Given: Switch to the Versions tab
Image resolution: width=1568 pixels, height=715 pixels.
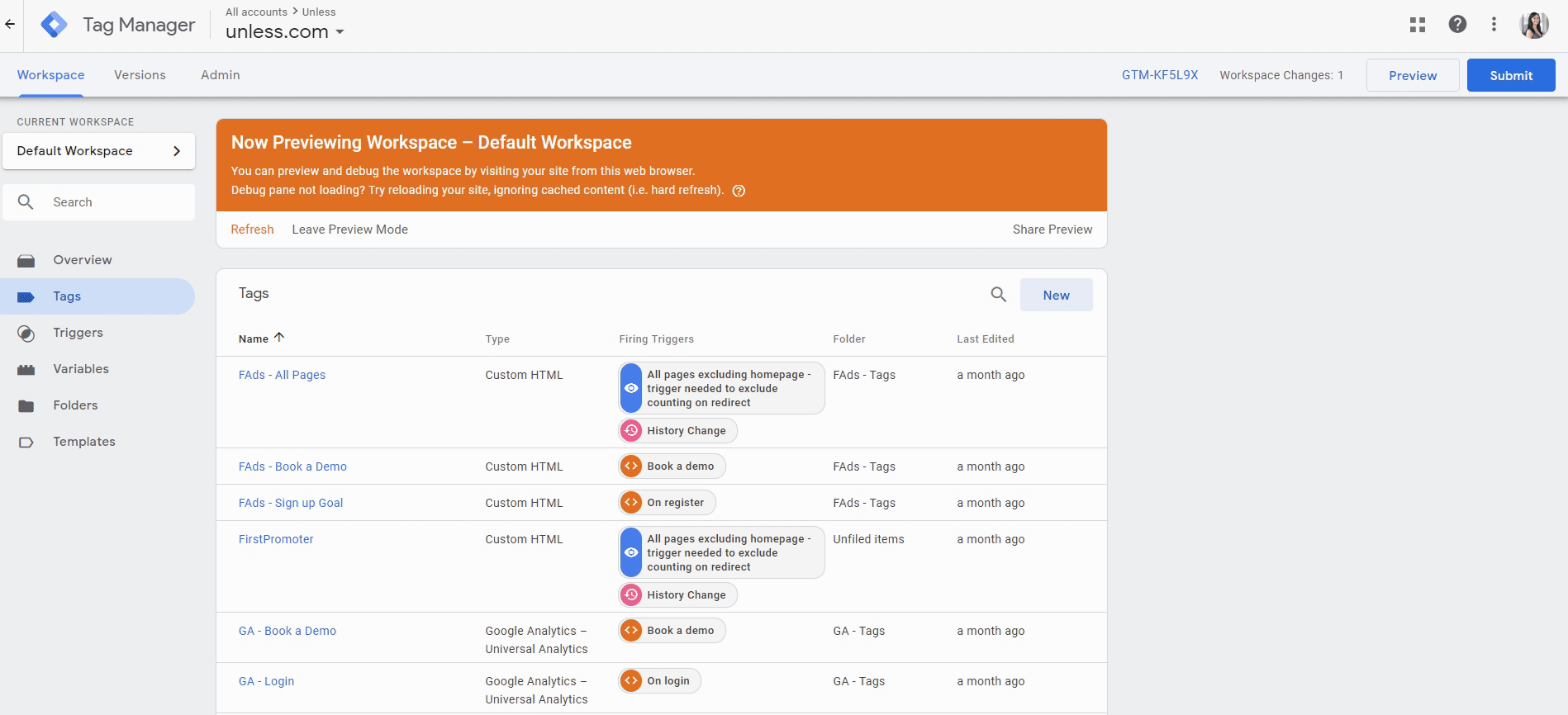Looking at the screenshot, I should [140, 75].
